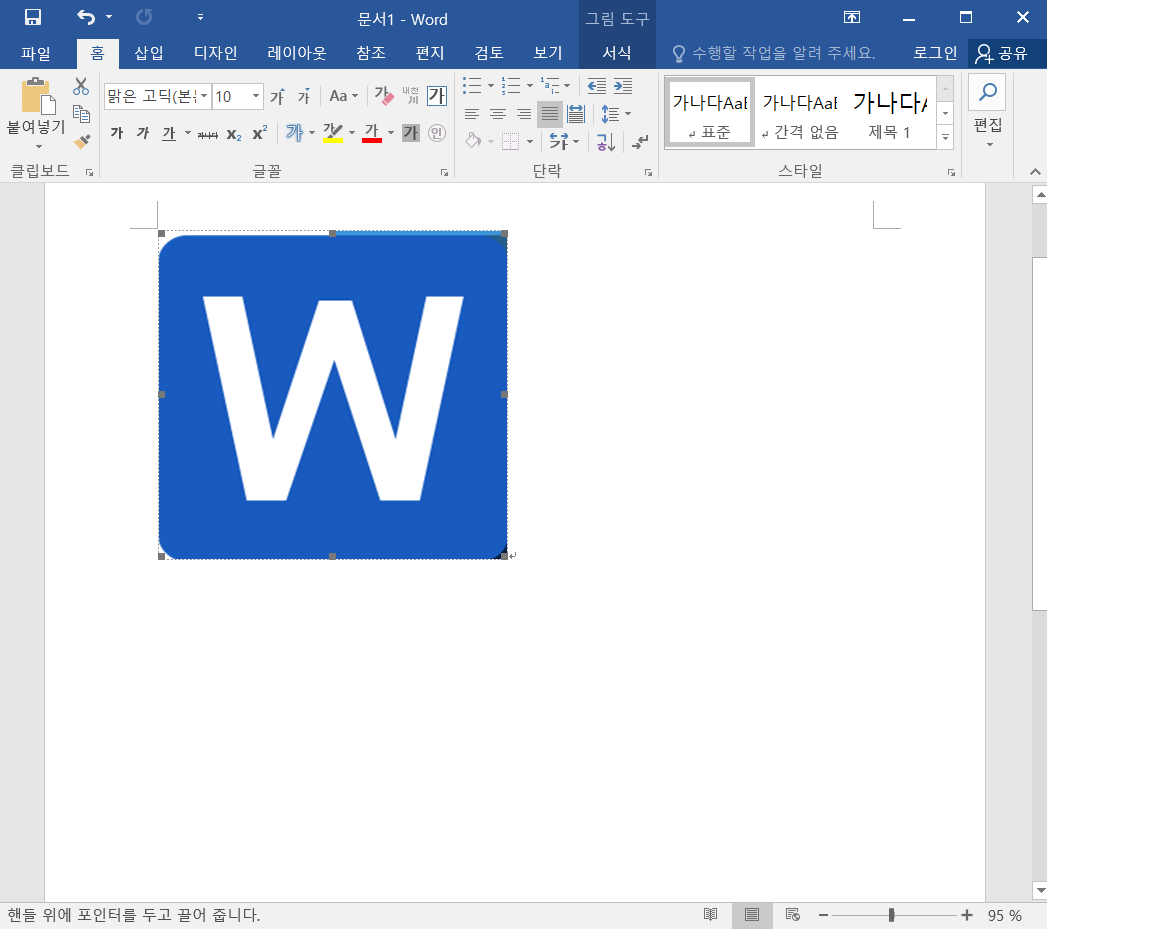Undo the last action

pos(86,18)
